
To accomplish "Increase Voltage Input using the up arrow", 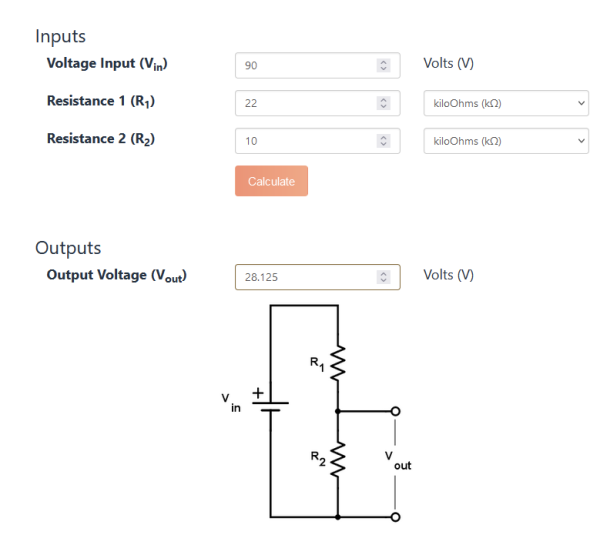I will 383,62.
